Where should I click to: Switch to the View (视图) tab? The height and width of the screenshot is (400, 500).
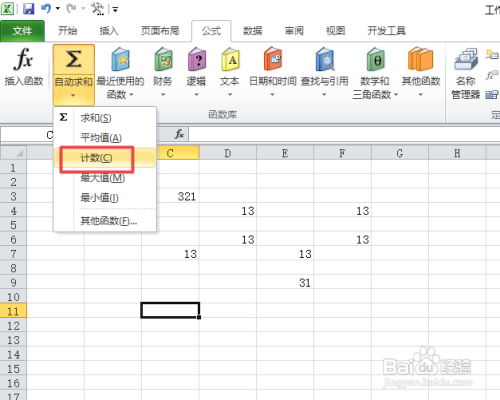(x=335, y=31)
